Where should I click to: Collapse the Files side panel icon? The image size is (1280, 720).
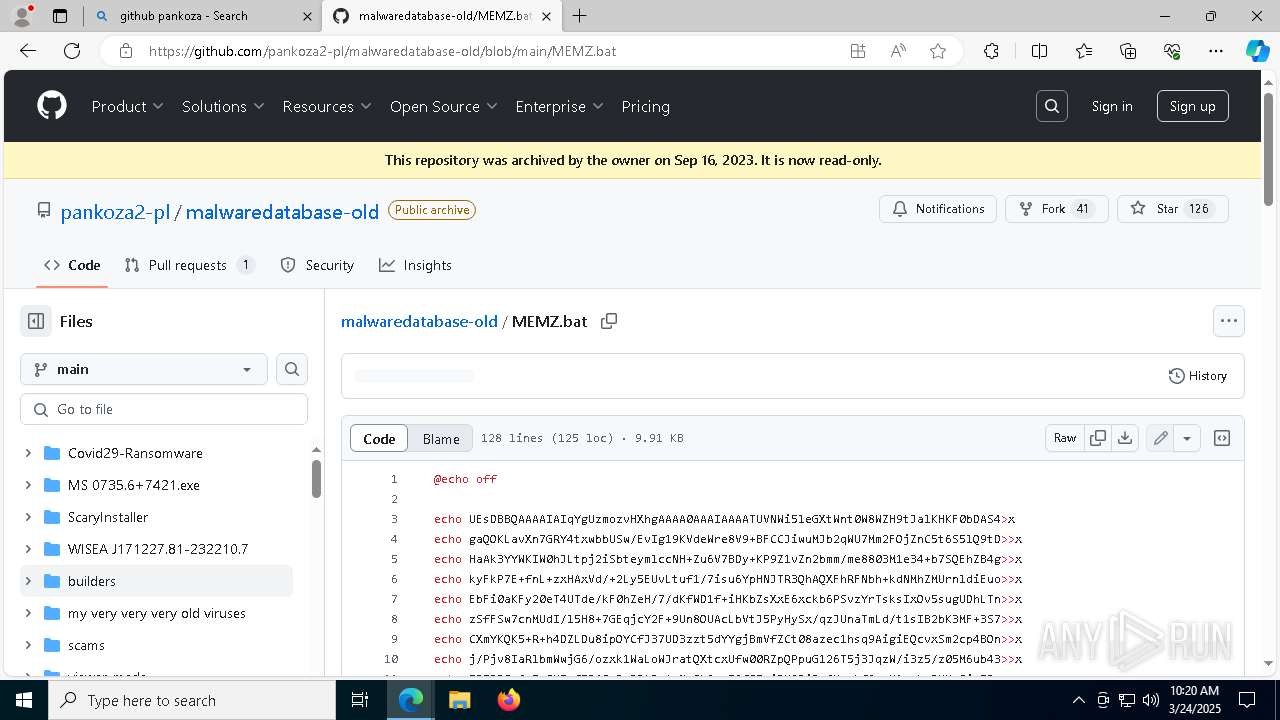pos(36,321)
